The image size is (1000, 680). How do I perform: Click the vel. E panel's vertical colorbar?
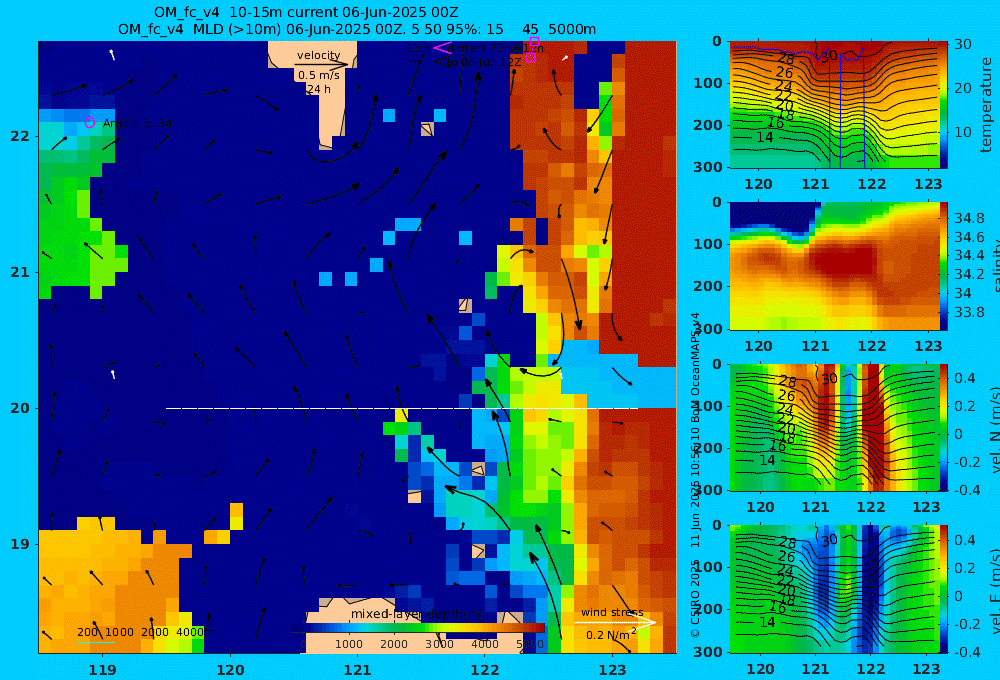(x=943, y=589)
